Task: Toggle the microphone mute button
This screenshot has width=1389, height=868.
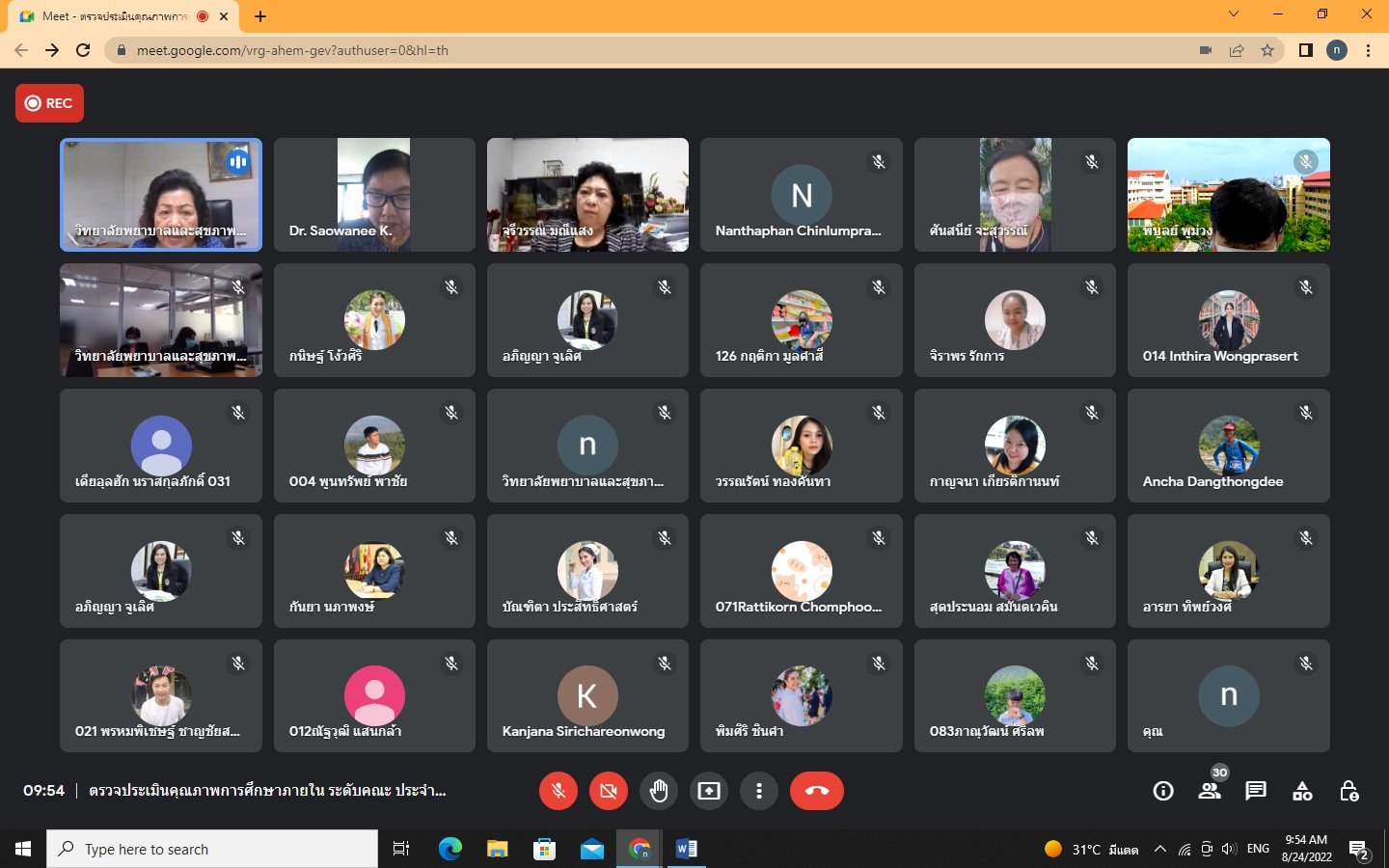Action: click(x=558, y=791)
